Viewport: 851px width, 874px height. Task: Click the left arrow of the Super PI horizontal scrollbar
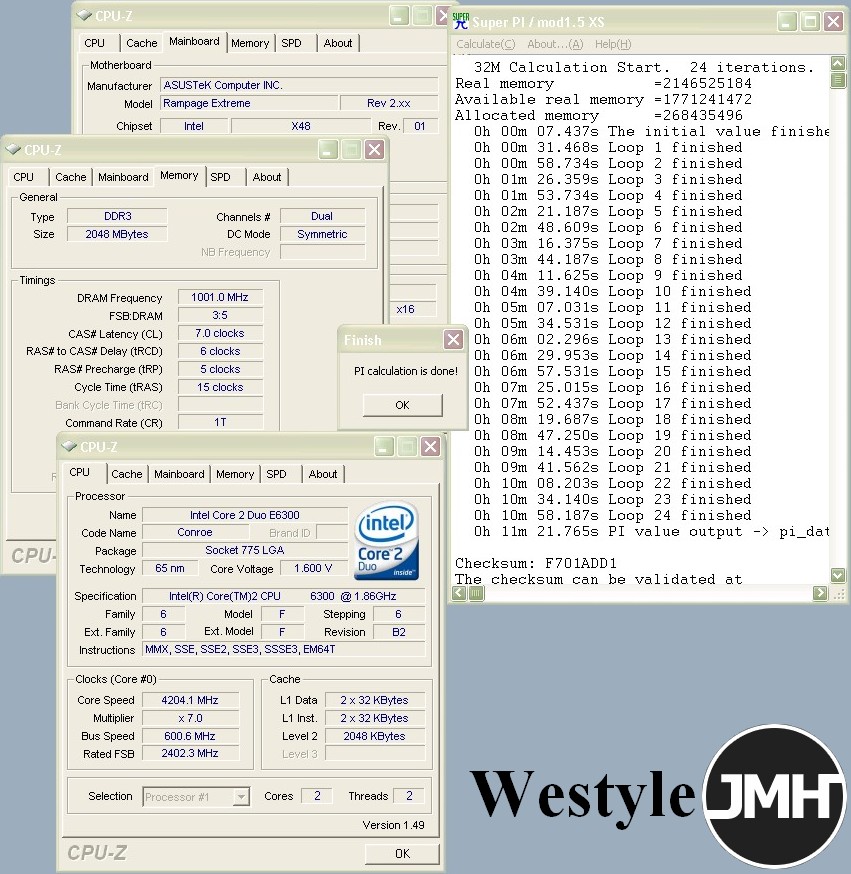click(x=459, y=593)
